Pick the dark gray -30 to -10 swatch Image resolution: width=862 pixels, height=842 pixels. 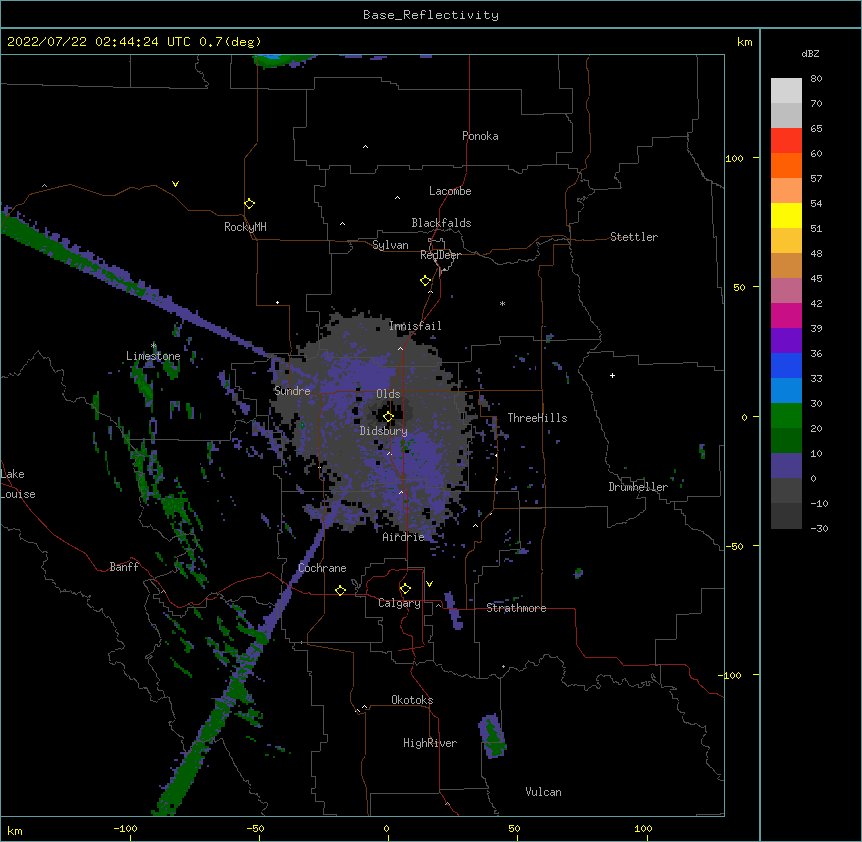pyautogui.click(x=786, y=516)
